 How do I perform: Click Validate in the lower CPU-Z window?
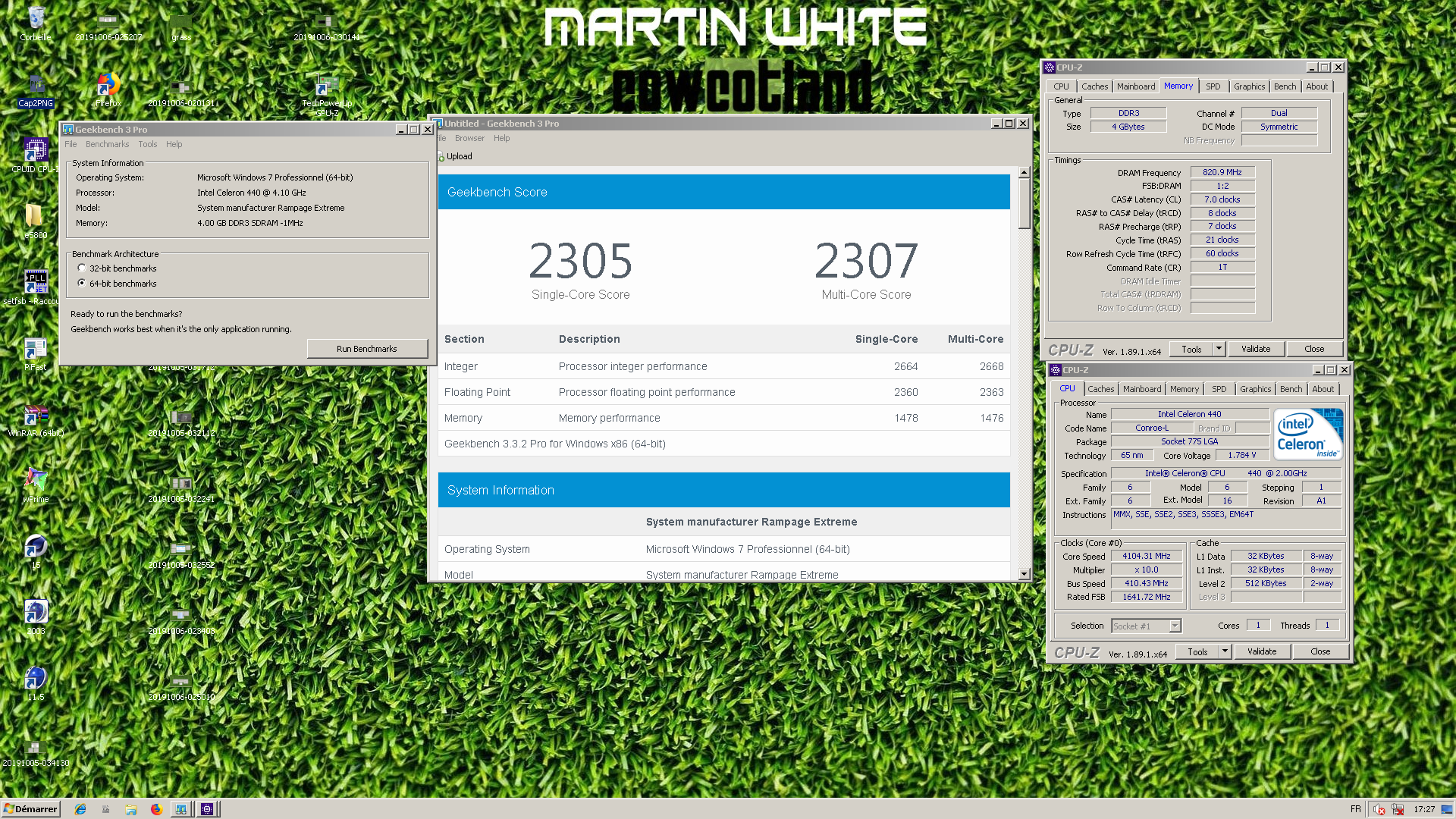pyautogui.click(x=1262, y=651)
